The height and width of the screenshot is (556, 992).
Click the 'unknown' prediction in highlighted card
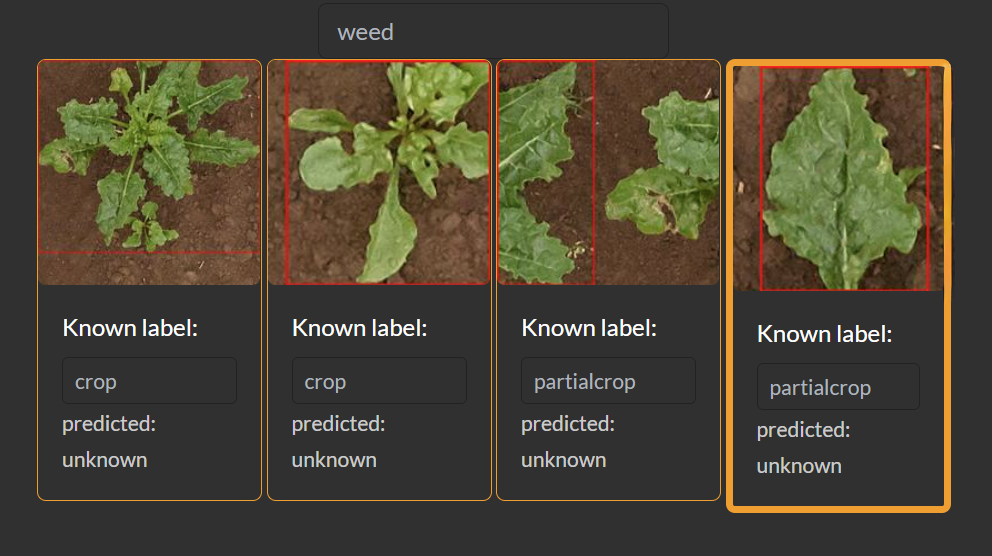[799, 466]
